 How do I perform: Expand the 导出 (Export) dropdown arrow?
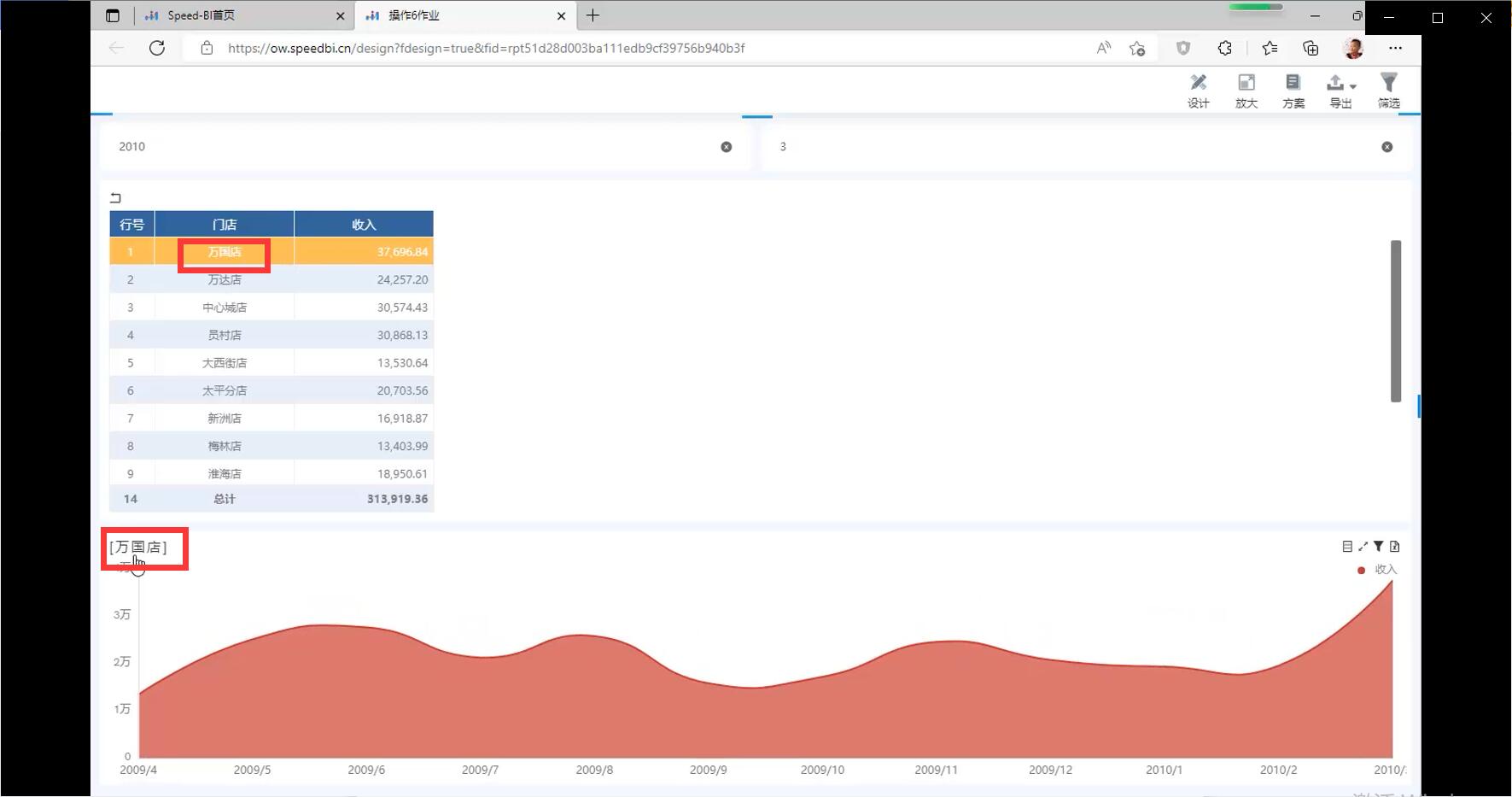pos(1353,86)
